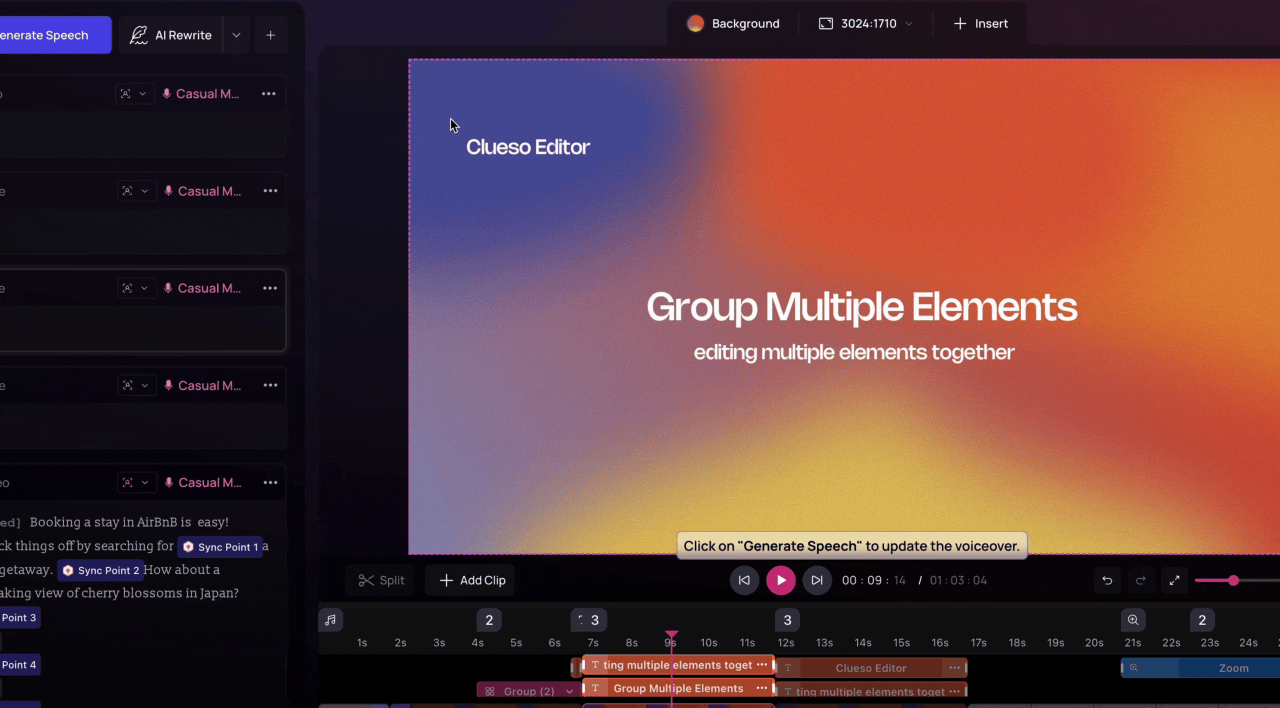Image resolution: width=1280 pixels, height=708 pixels.
Task: Click the Sync Point 2 chip
Action: (100, 570)
